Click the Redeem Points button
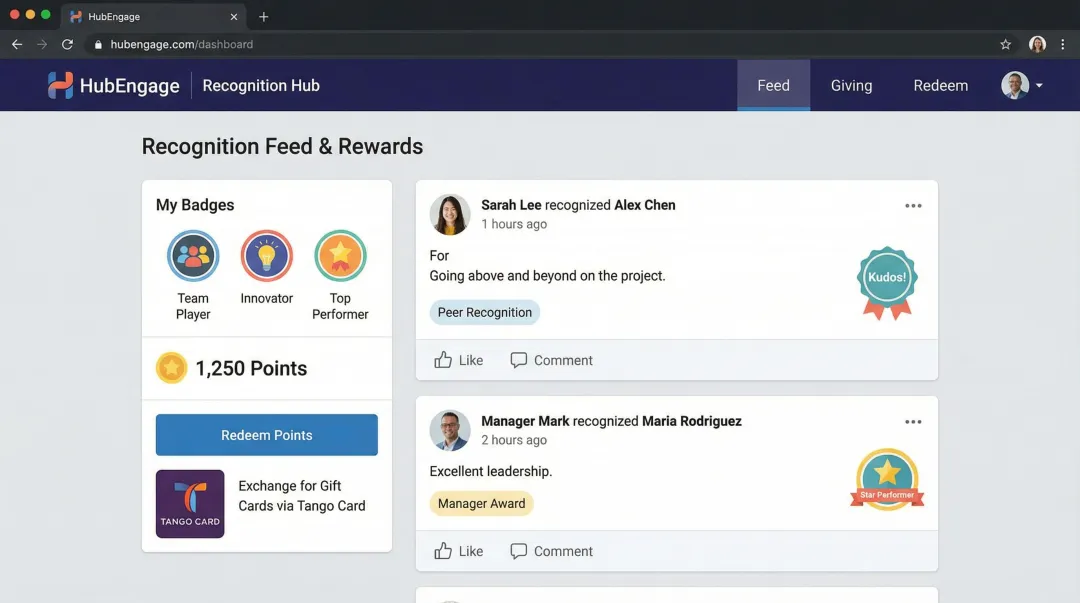1080x603 pixels. tap(266, 435)
